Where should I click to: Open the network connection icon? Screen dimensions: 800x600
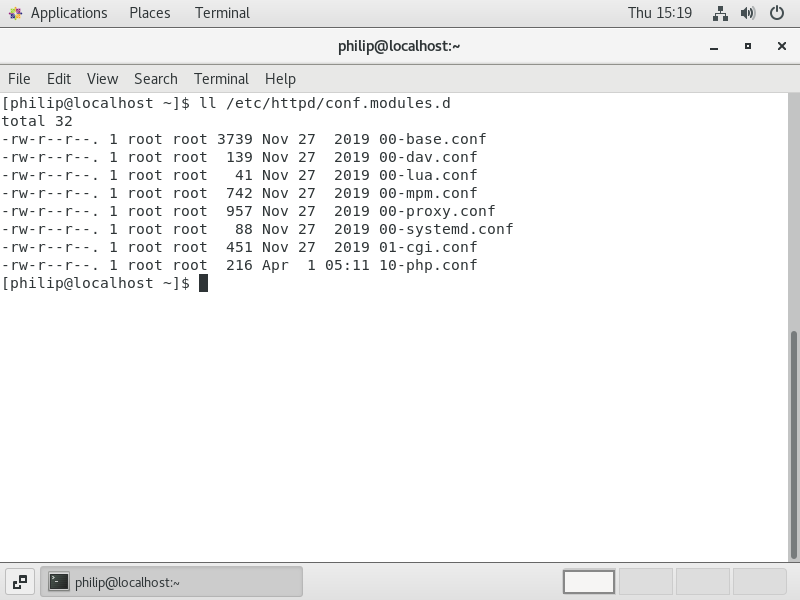click(720, 13)
